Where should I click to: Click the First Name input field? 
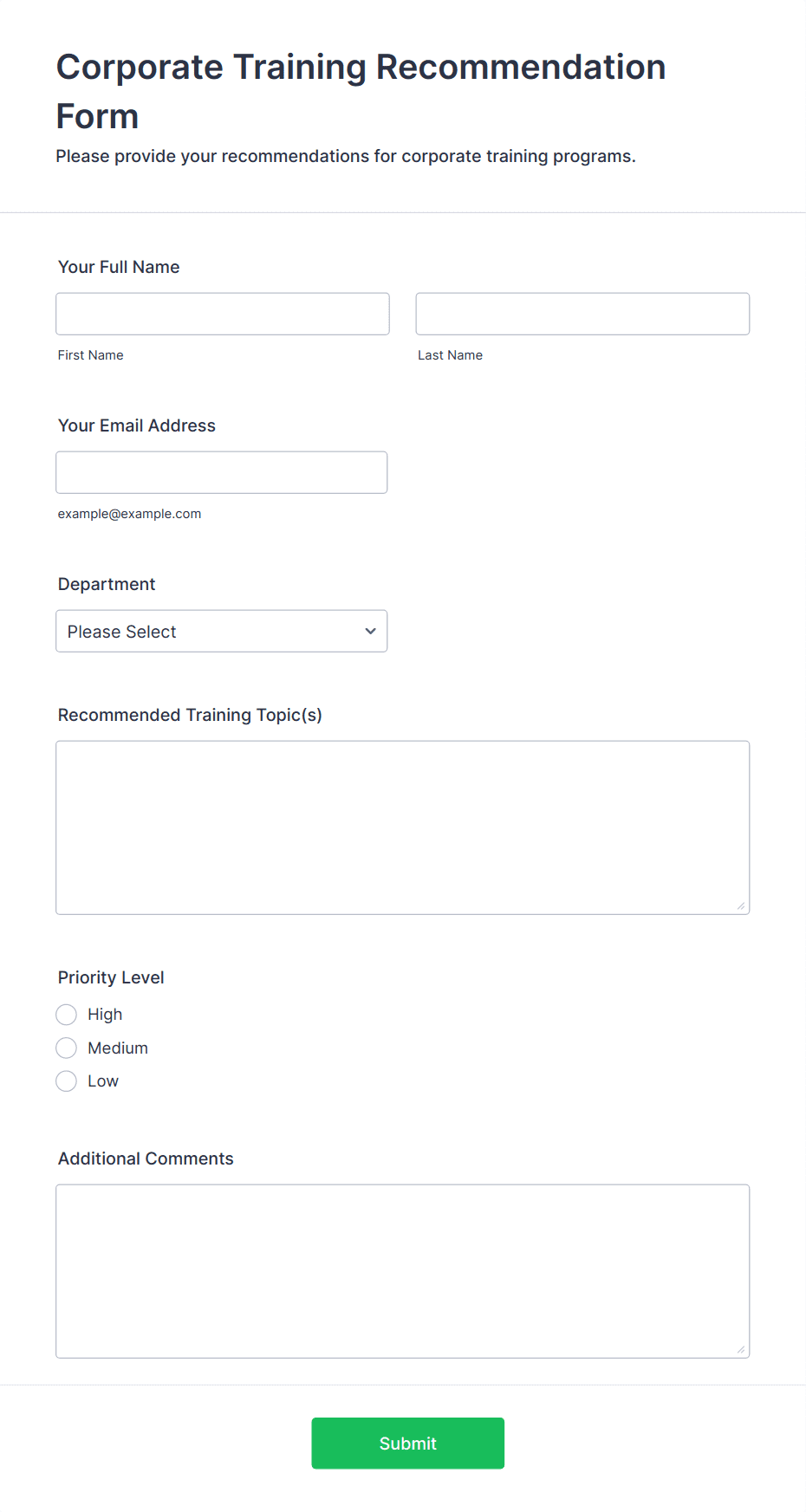223,314
